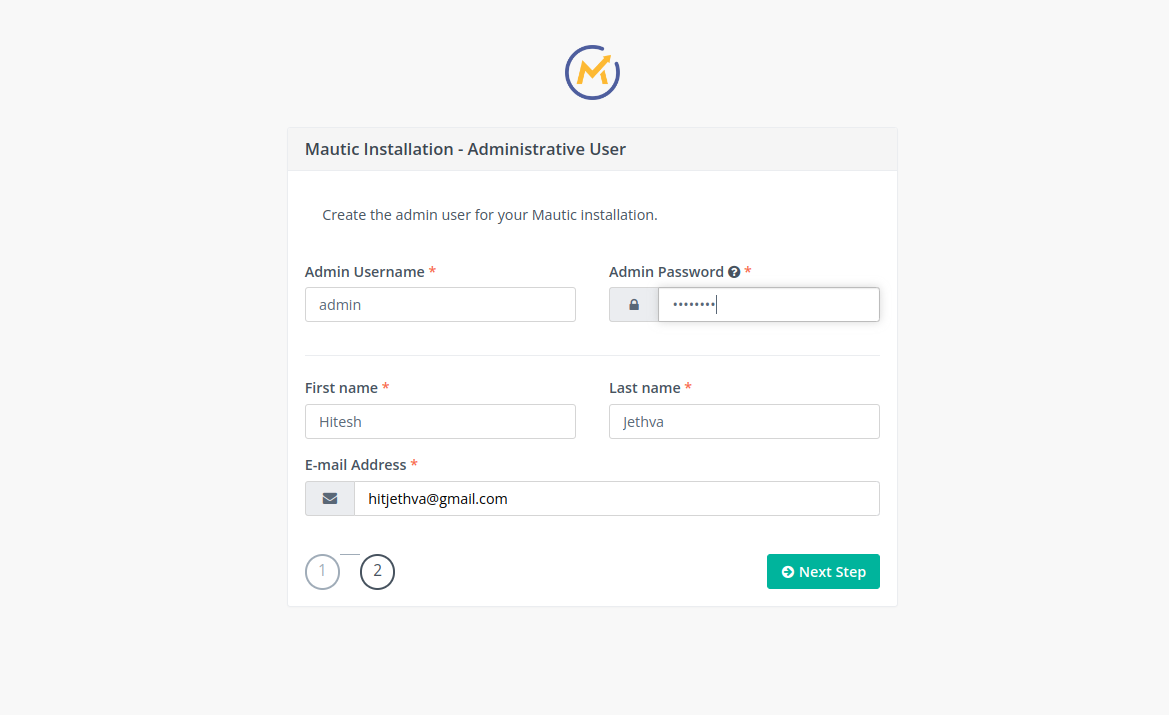Viewport: 1169px width, 715px height.
Task: Click the Admin Password help question-mark icon
Action: point(734,272)
